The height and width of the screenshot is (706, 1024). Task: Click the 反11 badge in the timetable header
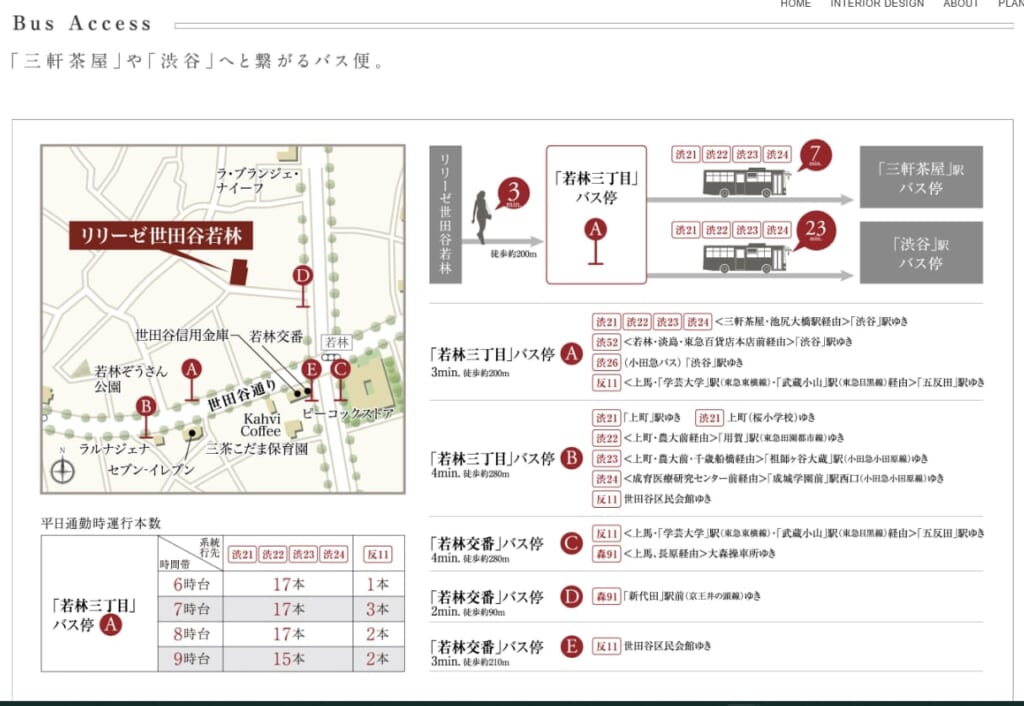[x=378, y=554]
